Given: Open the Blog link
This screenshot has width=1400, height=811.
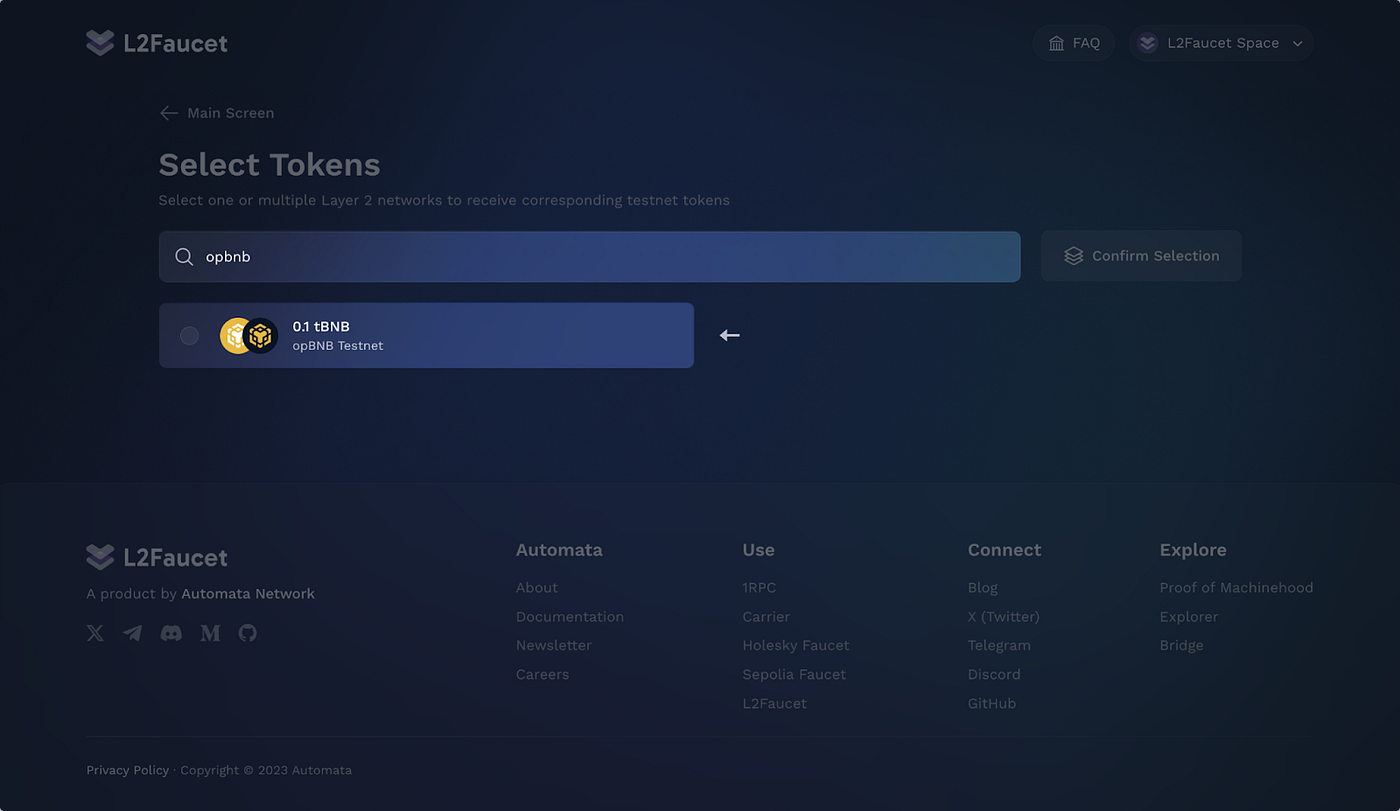Looking at the screenshot, I should point(983,588).
